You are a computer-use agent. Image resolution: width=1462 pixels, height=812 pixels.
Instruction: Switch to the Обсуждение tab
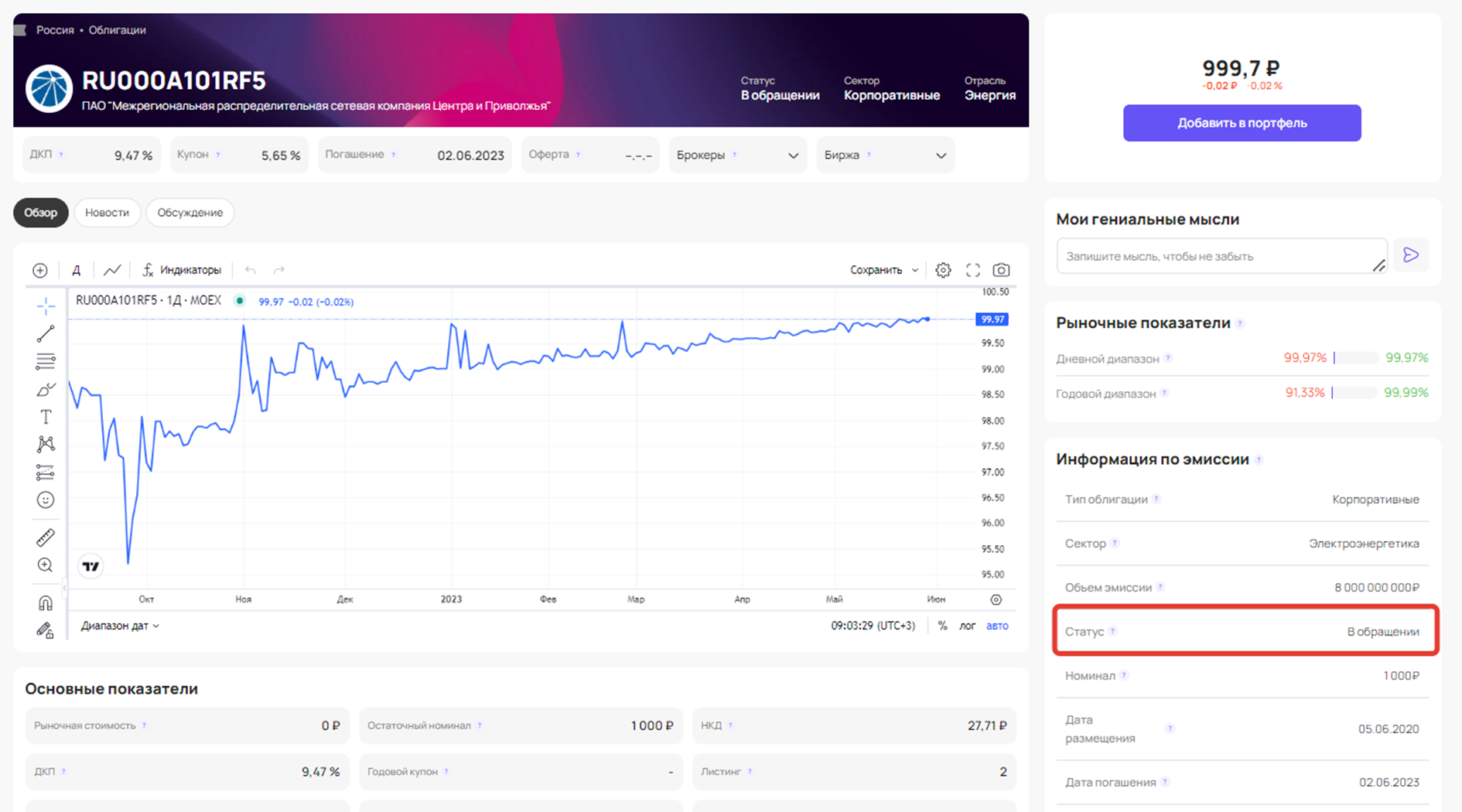(x=190, y=213)
